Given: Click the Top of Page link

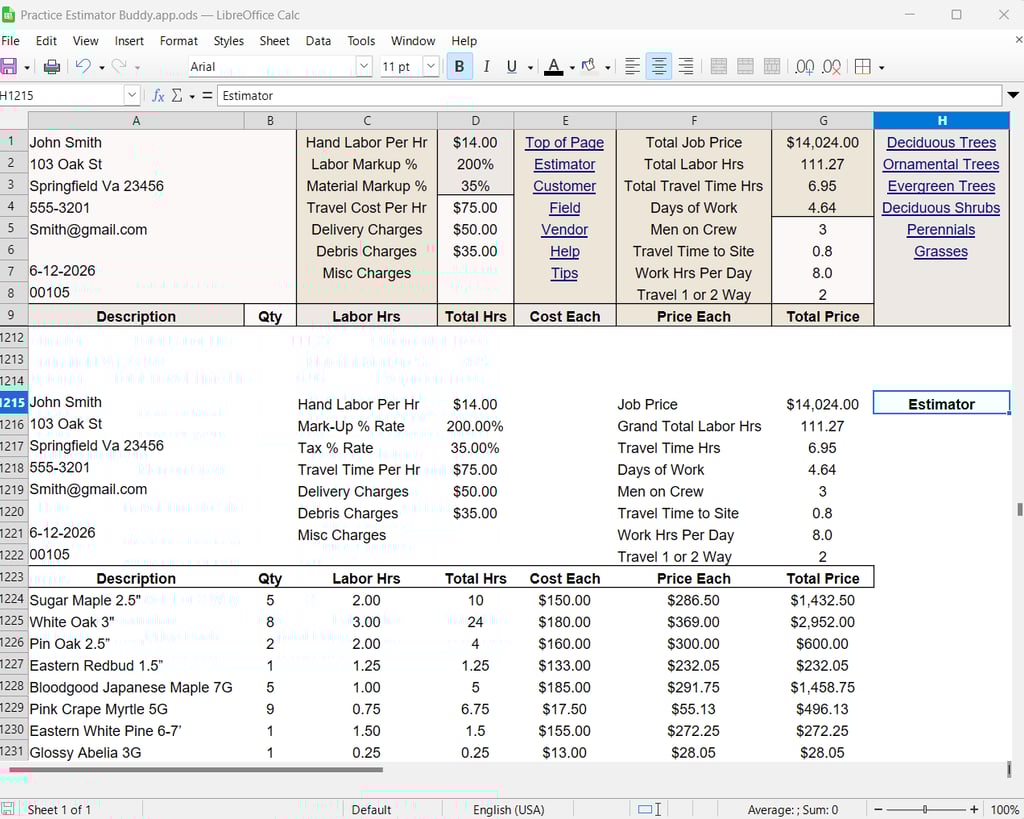Looking at the screenshot, I should click(564, 142).
